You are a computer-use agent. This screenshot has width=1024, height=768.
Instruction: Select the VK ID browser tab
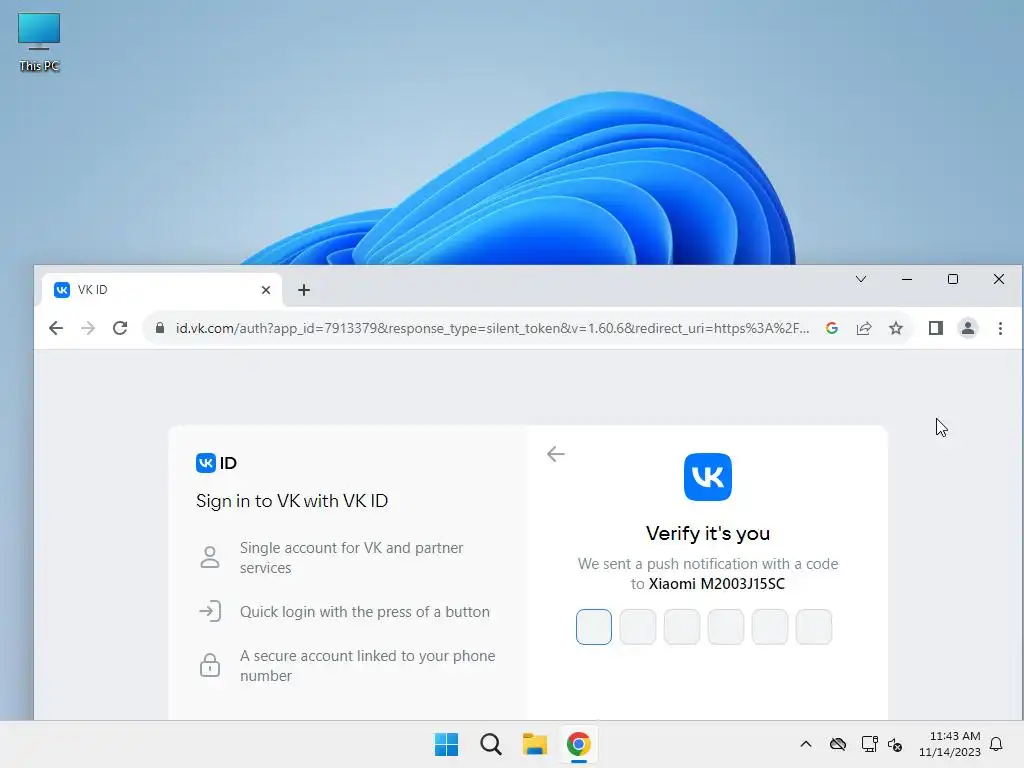tap(162, 290)
